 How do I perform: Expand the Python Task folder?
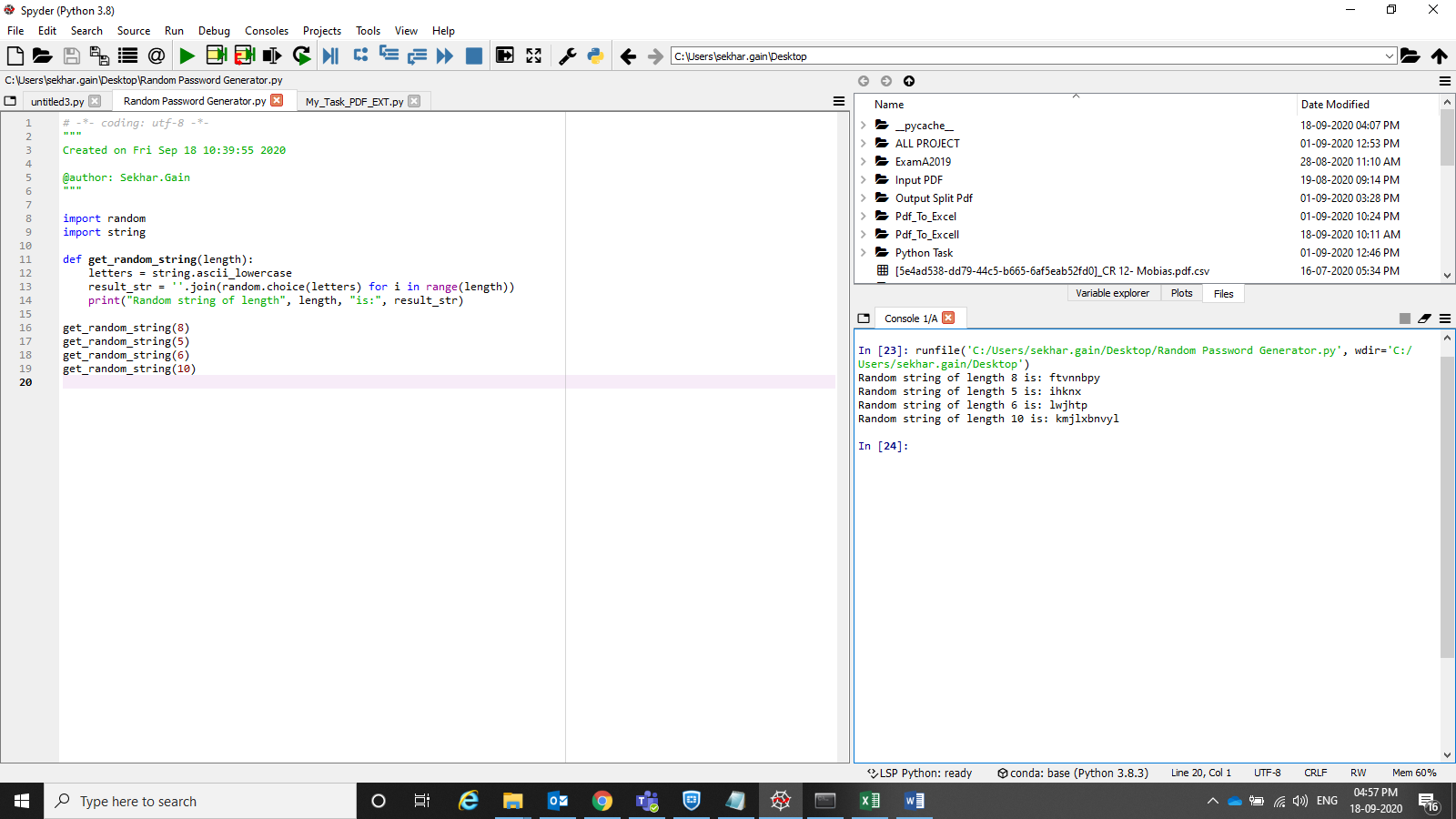point(864,253)
